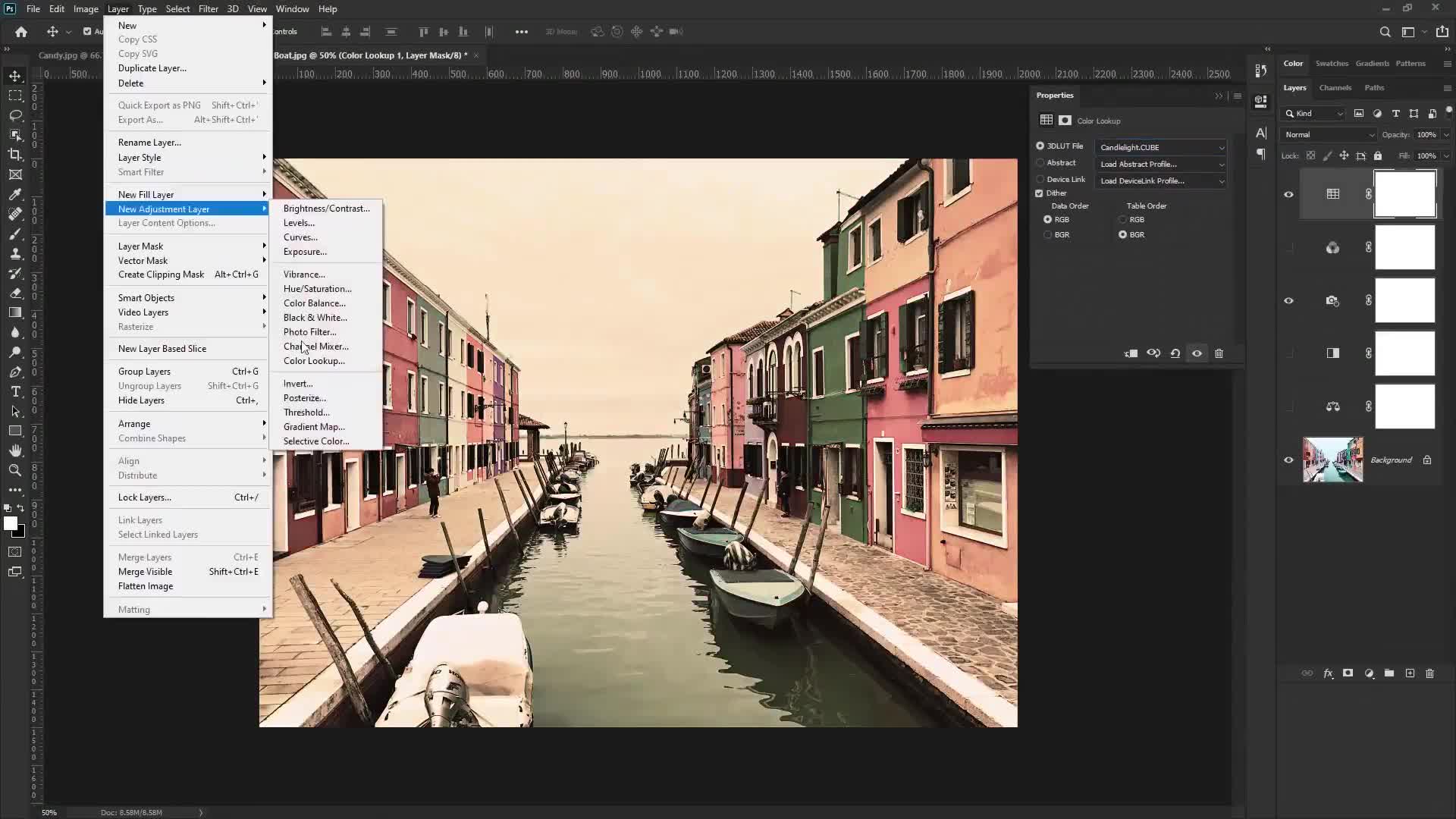1456x819 pixels.
Task: Click the Eyedropper tool
Action: [15, 194]
